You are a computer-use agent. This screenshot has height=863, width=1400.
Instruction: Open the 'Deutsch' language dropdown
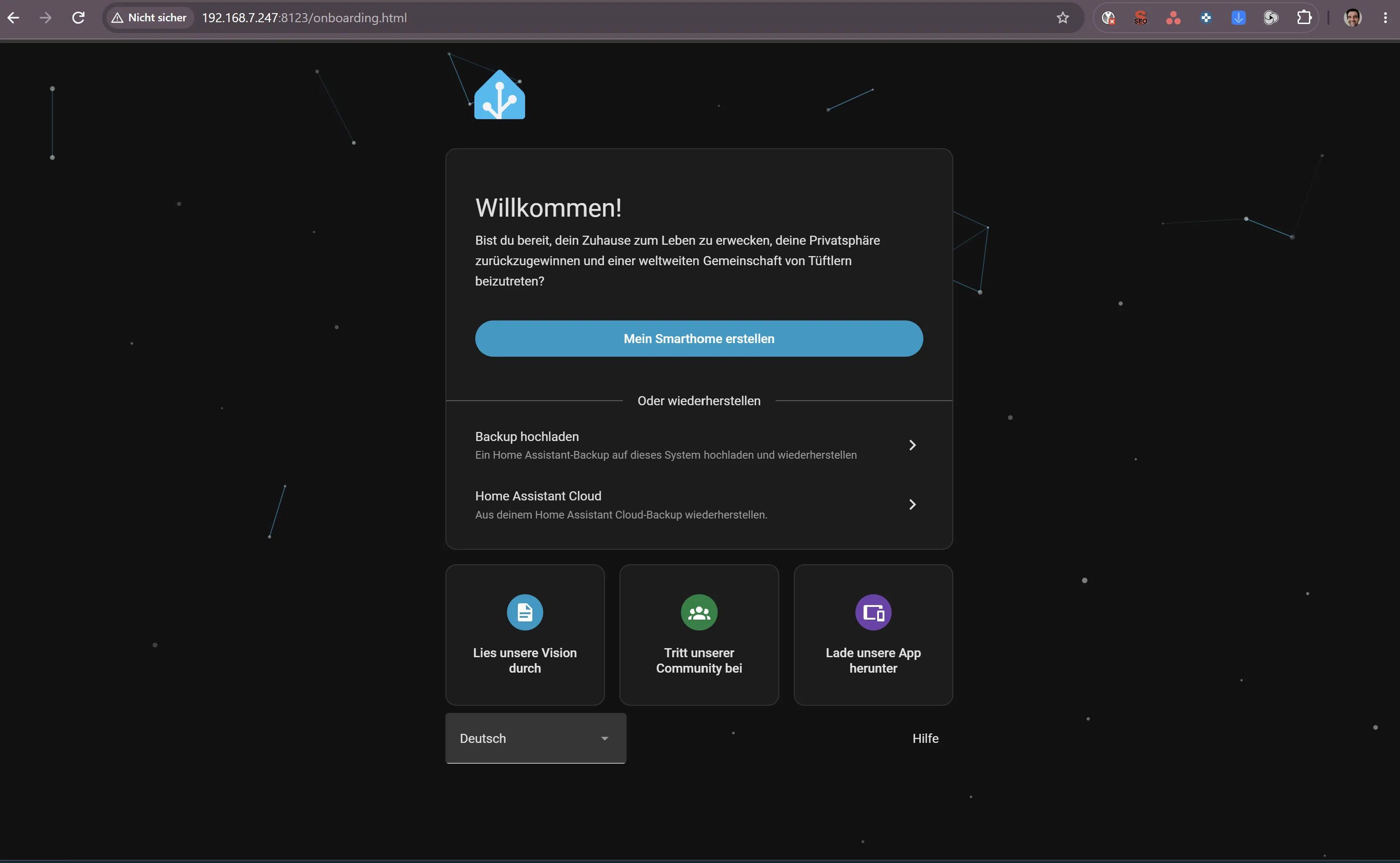[536, 738]
